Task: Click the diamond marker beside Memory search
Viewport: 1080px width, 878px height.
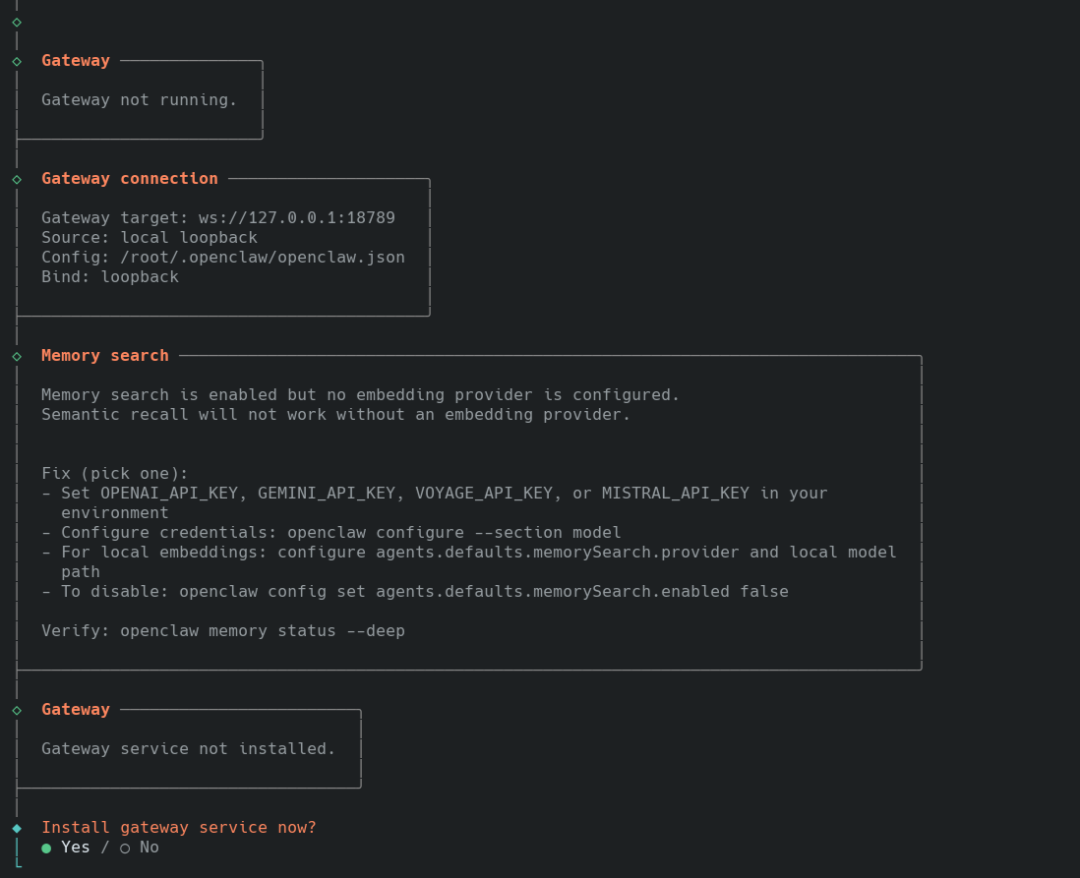Action: pos(17,356)
